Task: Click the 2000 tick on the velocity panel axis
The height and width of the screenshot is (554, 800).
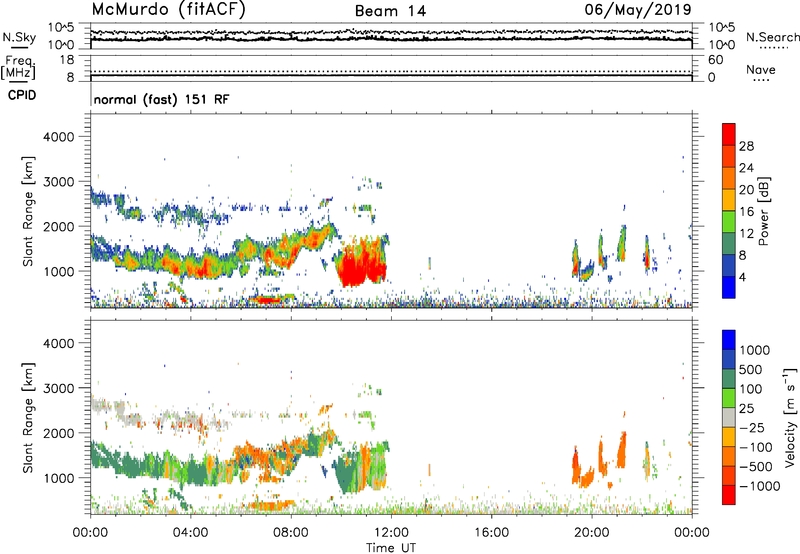Action: [x=58, y=433]
